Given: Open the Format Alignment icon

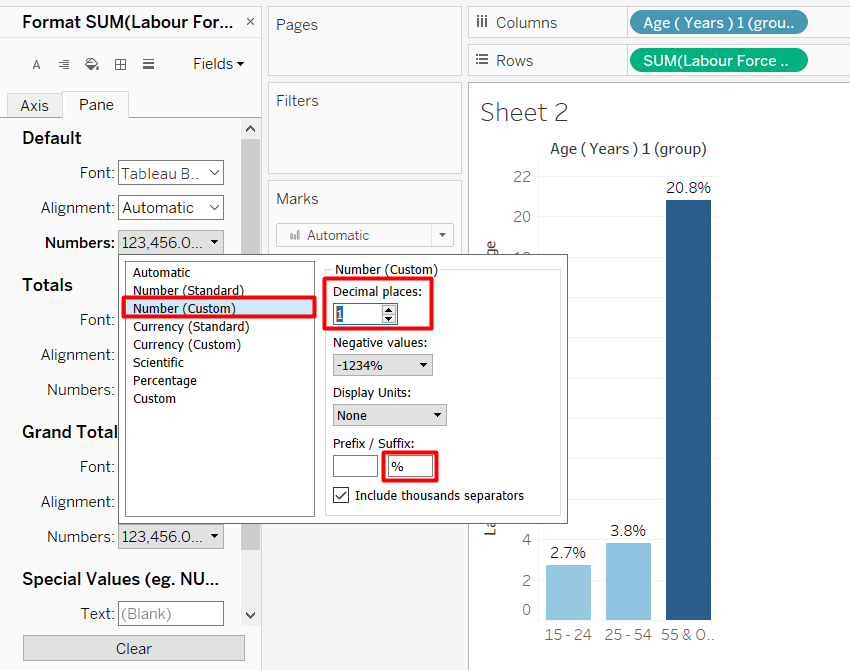Looking at the screenshot, I should pos(64,64).
